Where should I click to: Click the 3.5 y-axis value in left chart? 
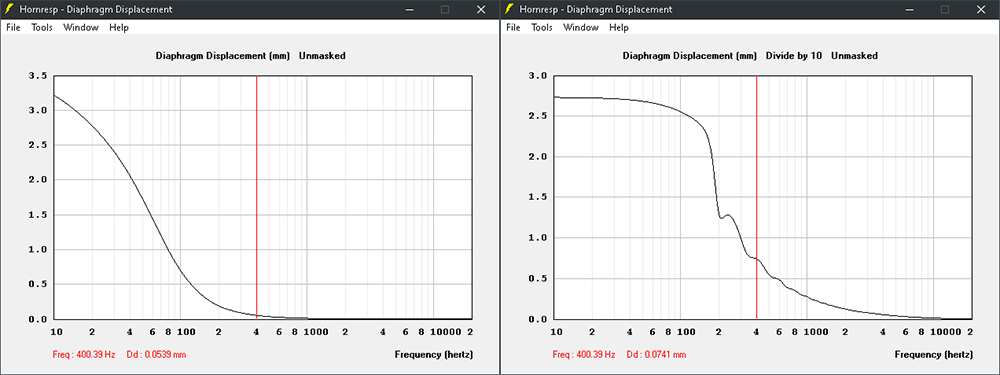(x=38, y=76)
